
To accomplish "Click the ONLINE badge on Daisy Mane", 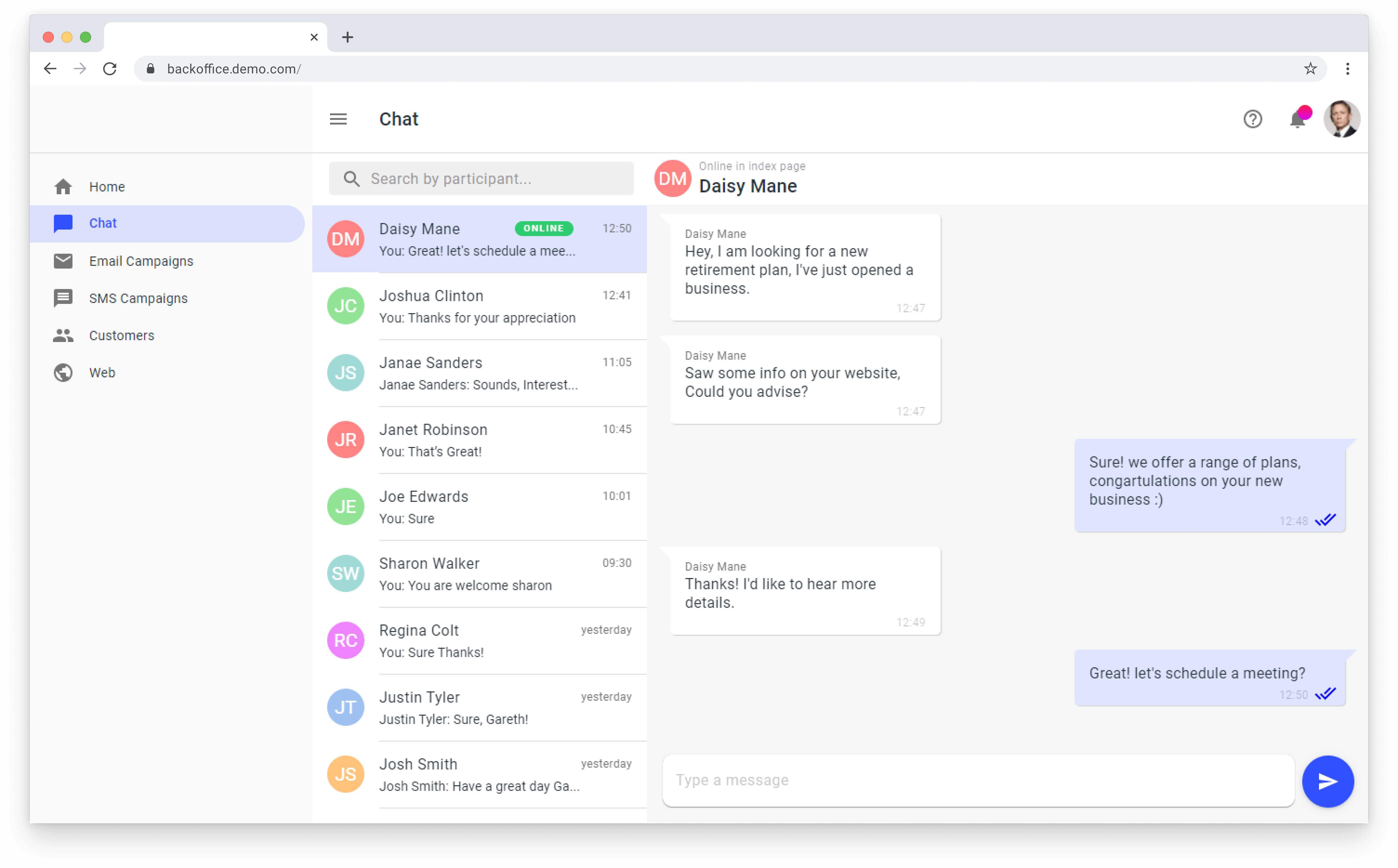I will 544,229.
